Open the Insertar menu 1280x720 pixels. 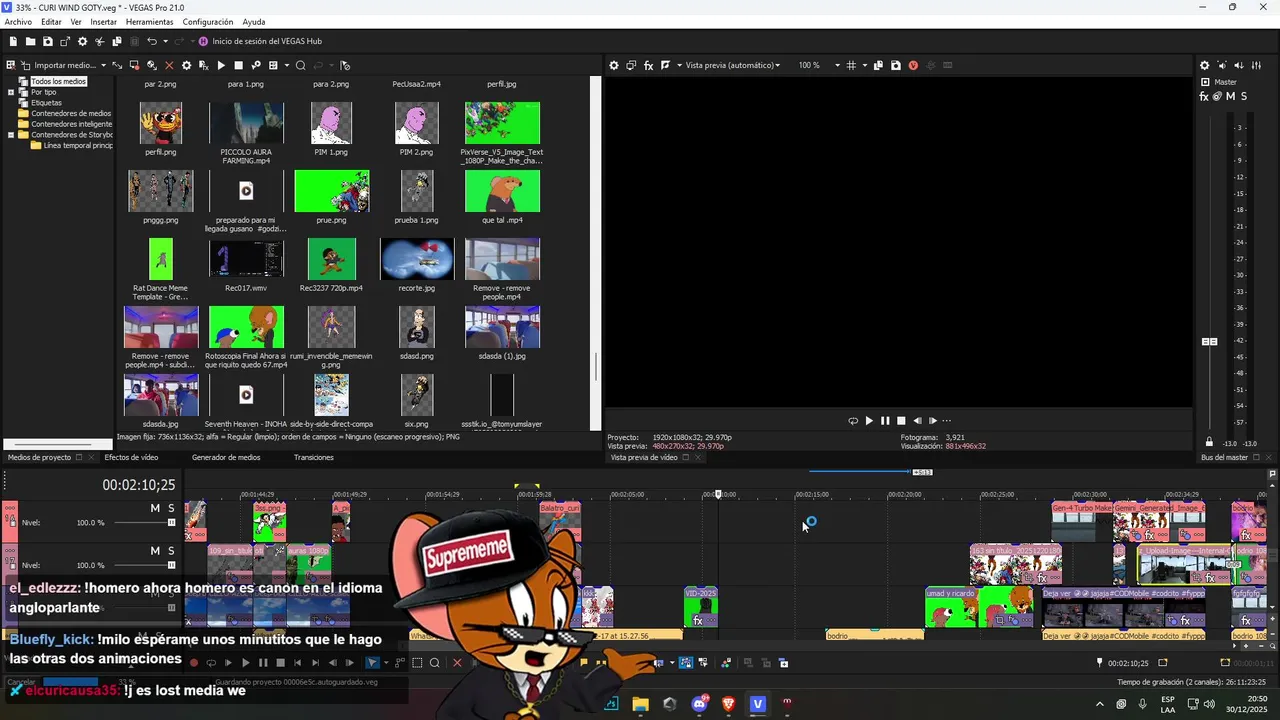point(103,21)
